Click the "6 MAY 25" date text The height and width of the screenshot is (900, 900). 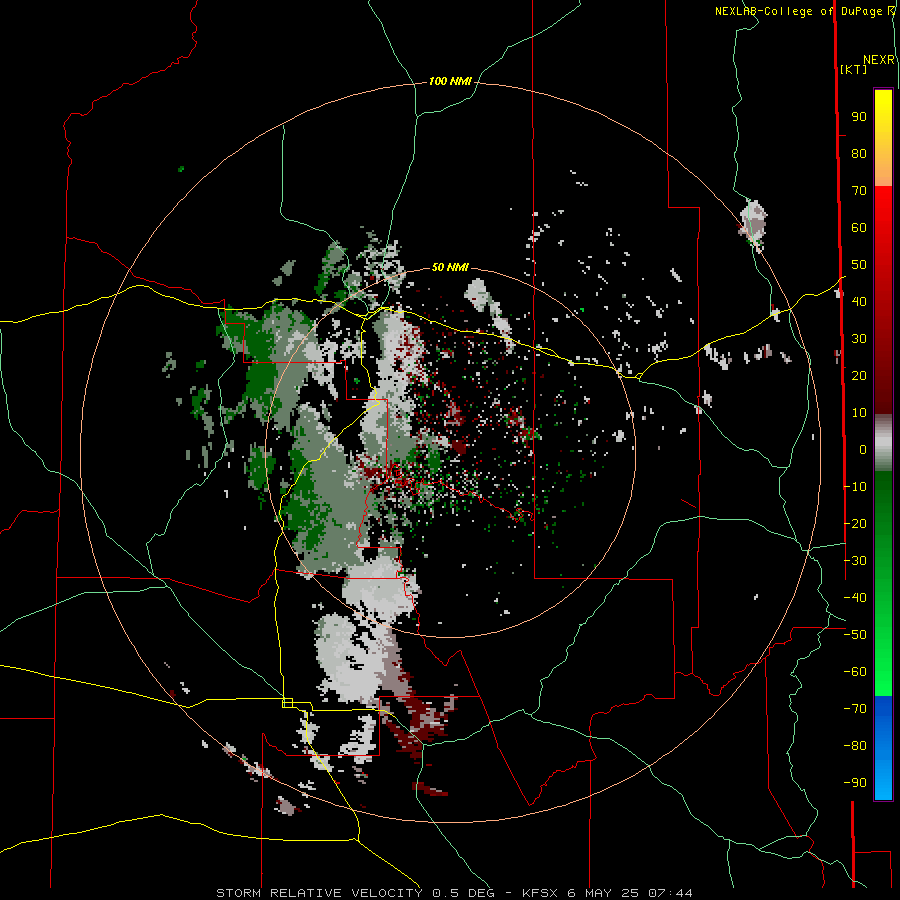coord(603,893)
